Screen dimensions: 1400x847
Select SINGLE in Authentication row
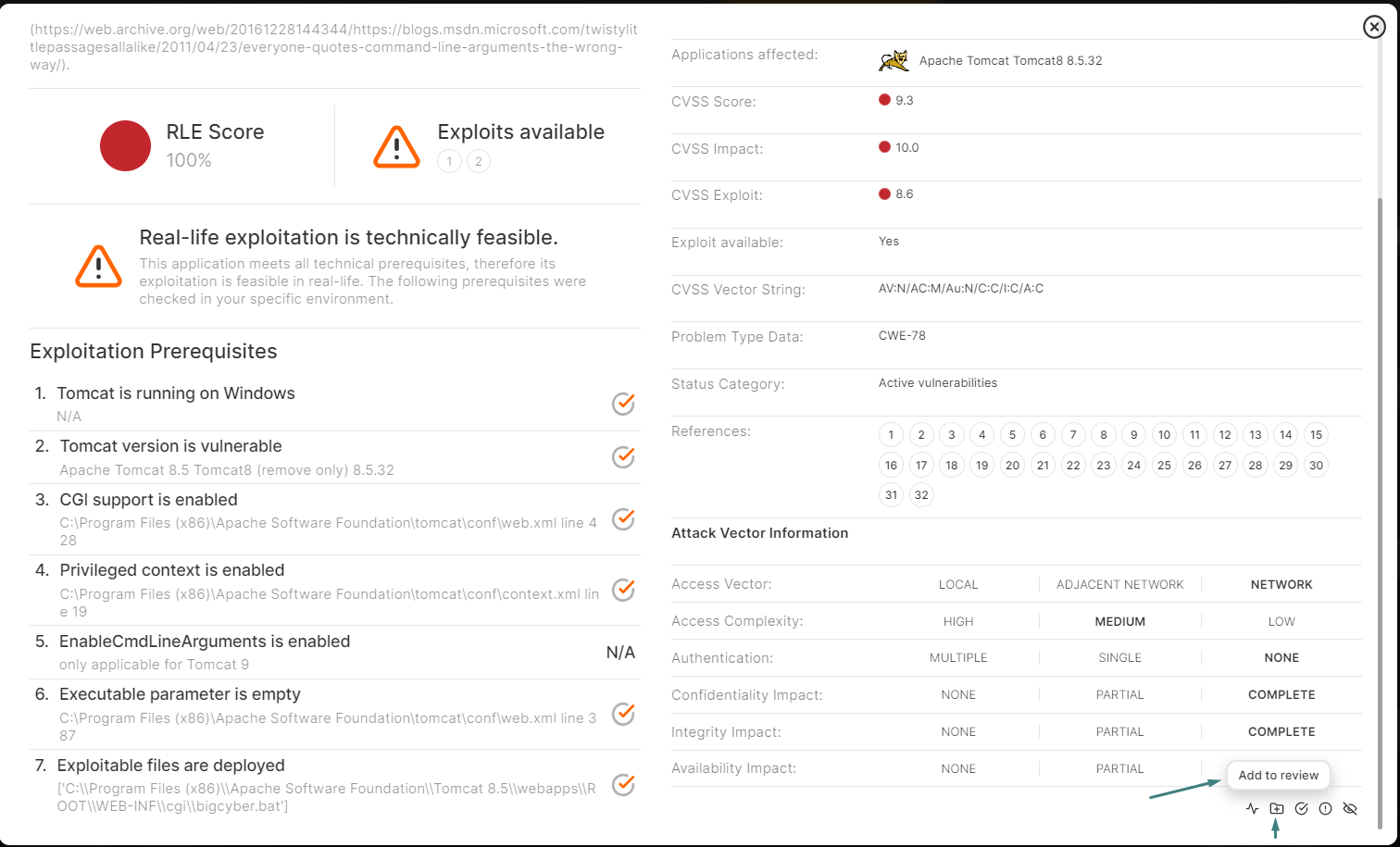(x=1120, y=658)
